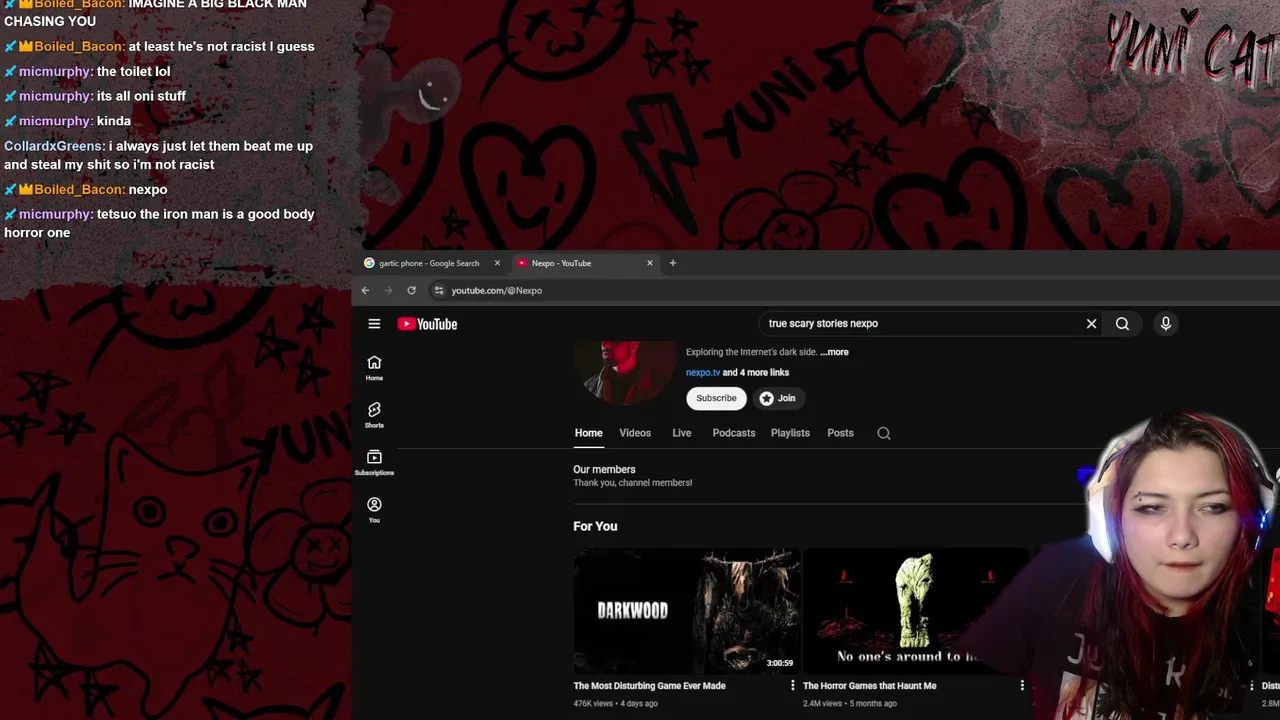The width and height of the screenshot is (1280, 720).
Task: Close the Nexpo - YouTube tab
Action: tap(650, 263)
